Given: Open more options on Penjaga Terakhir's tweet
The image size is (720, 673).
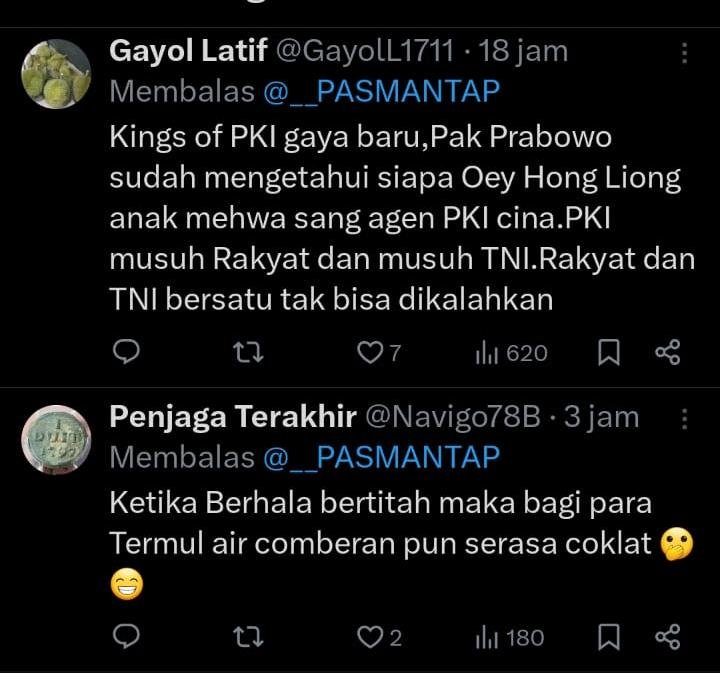Looking at the screenshot, I should (684, 417).
